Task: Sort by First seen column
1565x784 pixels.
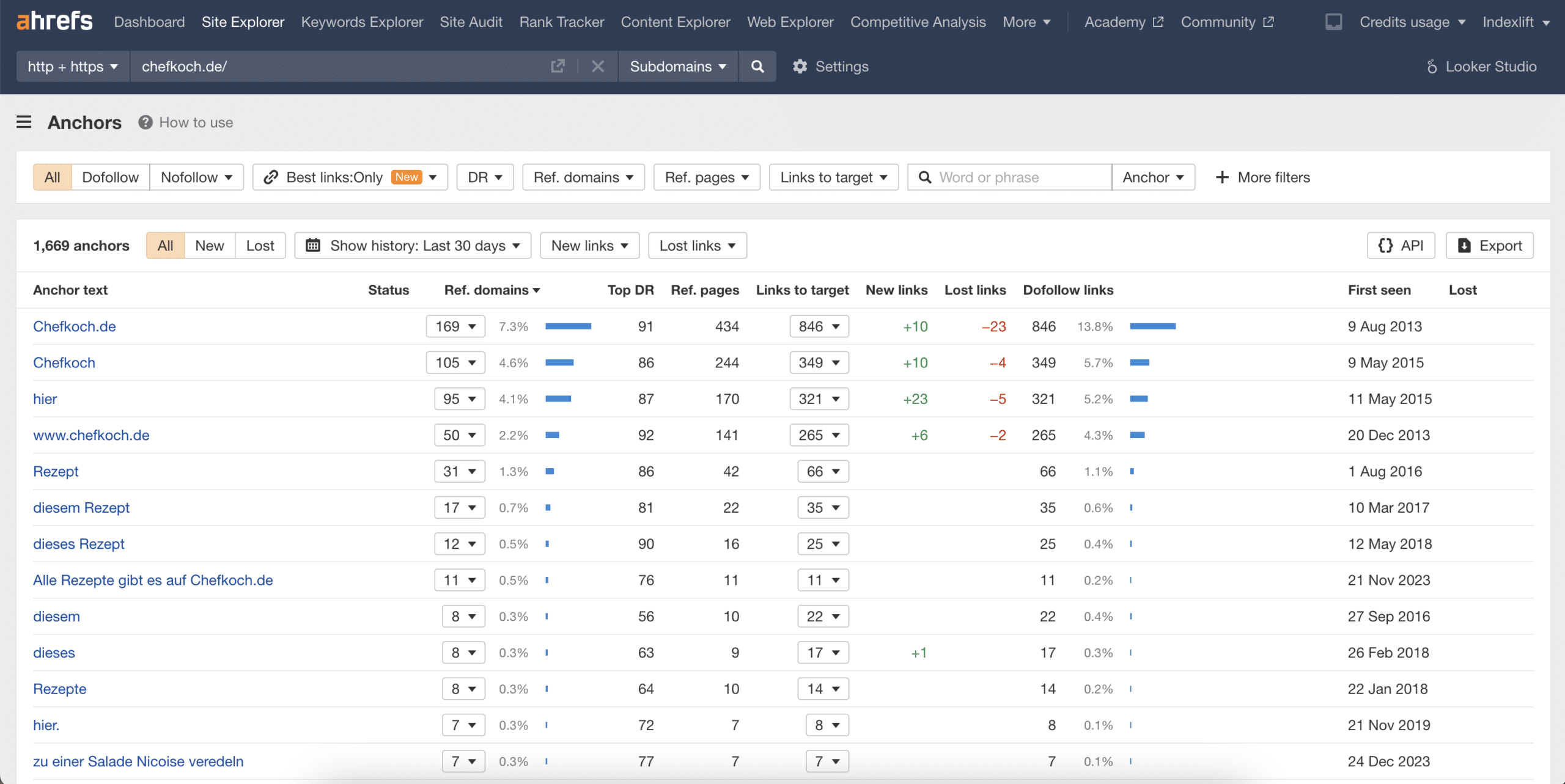Action: (1379, 290)
